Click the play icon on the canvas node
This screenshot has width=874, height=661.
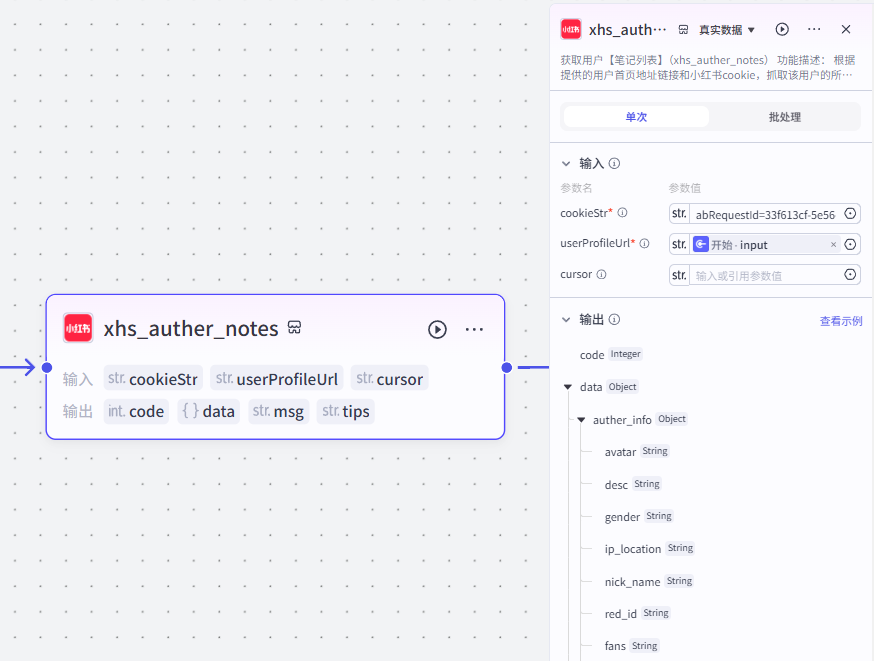tap(437, 329)
